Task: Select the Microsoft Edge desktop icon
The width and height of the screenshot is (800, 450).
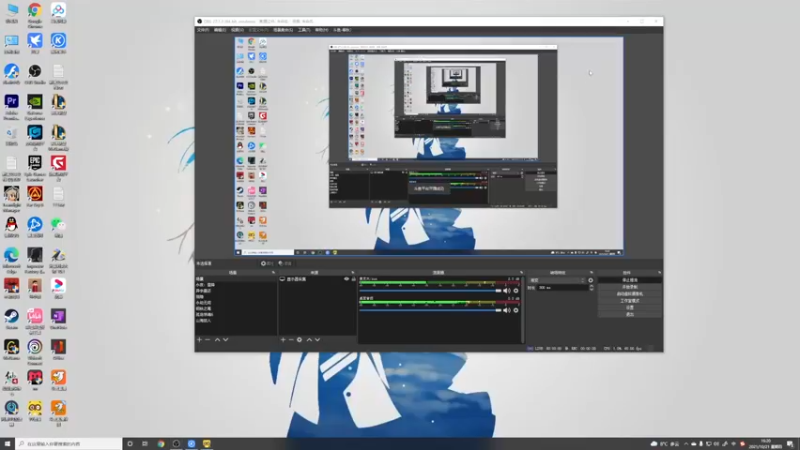Action: pyautogui.click(x=11, y=260)
